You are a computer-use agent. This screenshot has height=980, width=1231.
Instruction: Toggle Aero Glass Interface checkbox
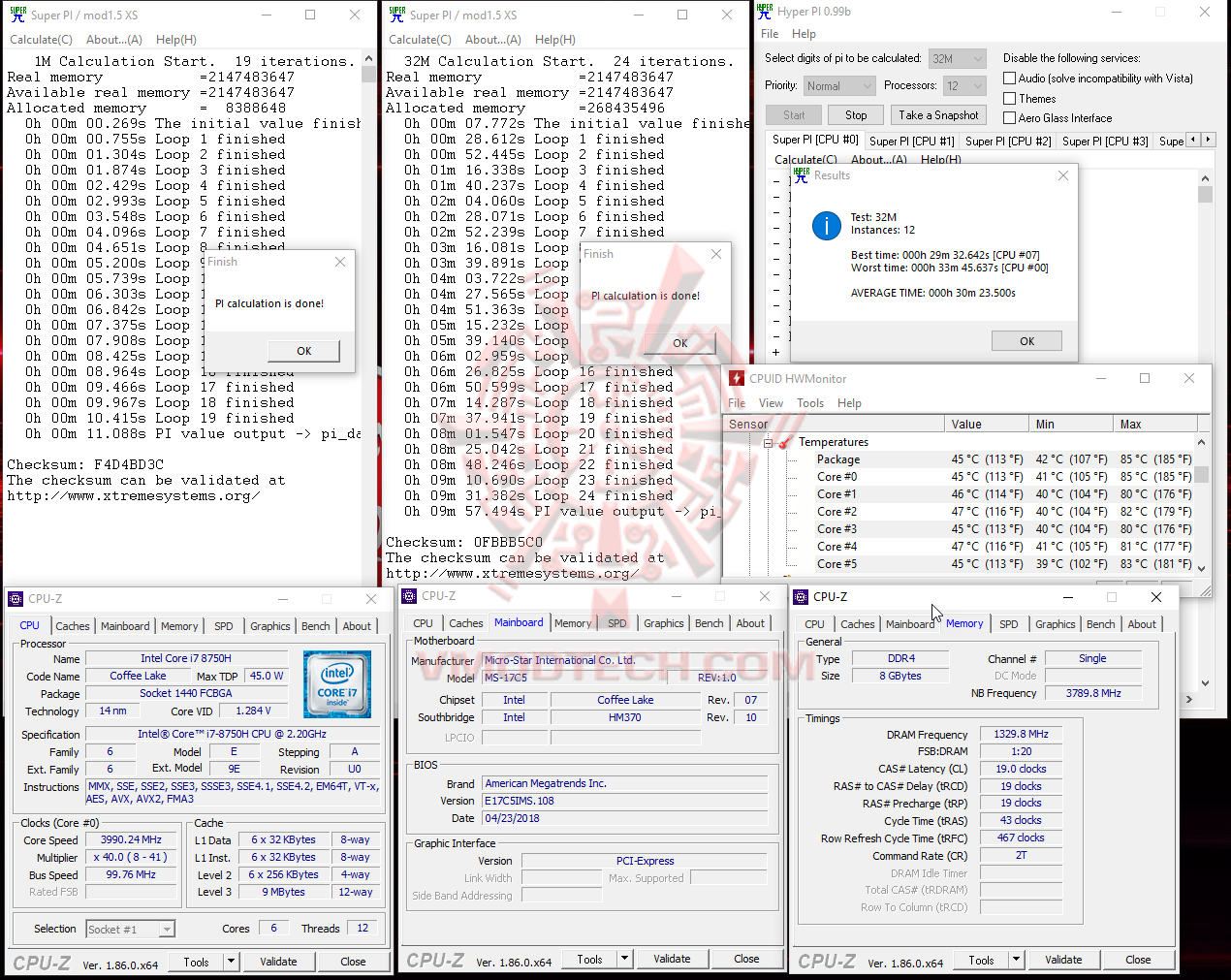(x=1009, y=118)
